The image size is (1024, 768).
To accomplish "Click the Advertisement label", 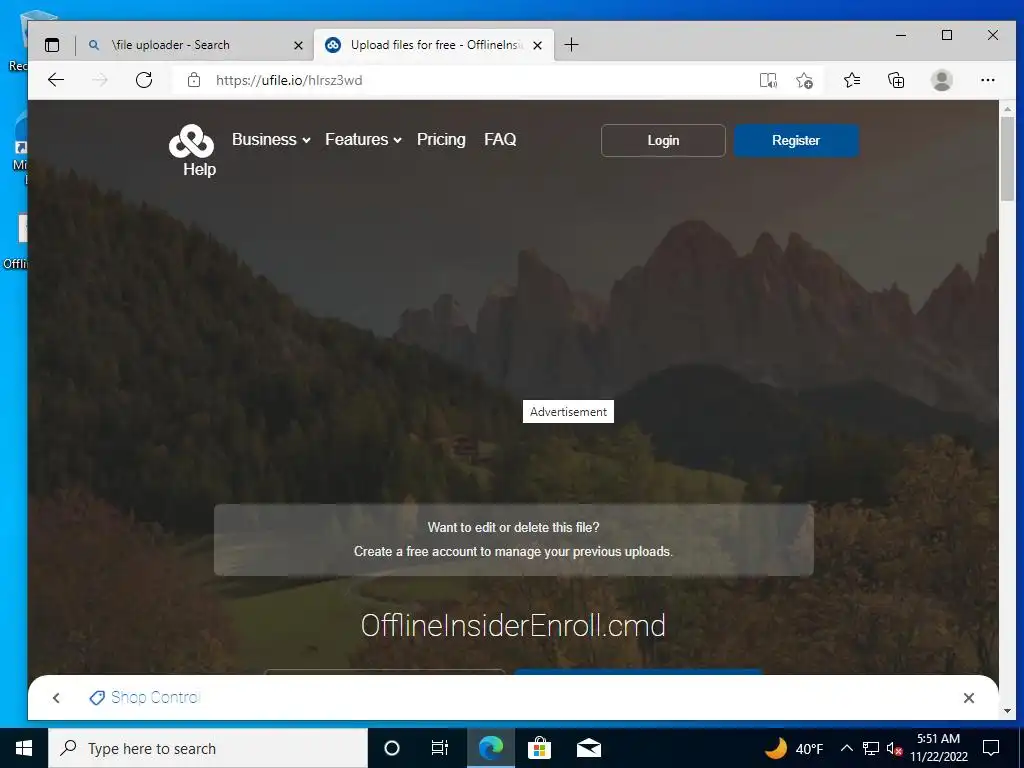I will click(568, 411).
